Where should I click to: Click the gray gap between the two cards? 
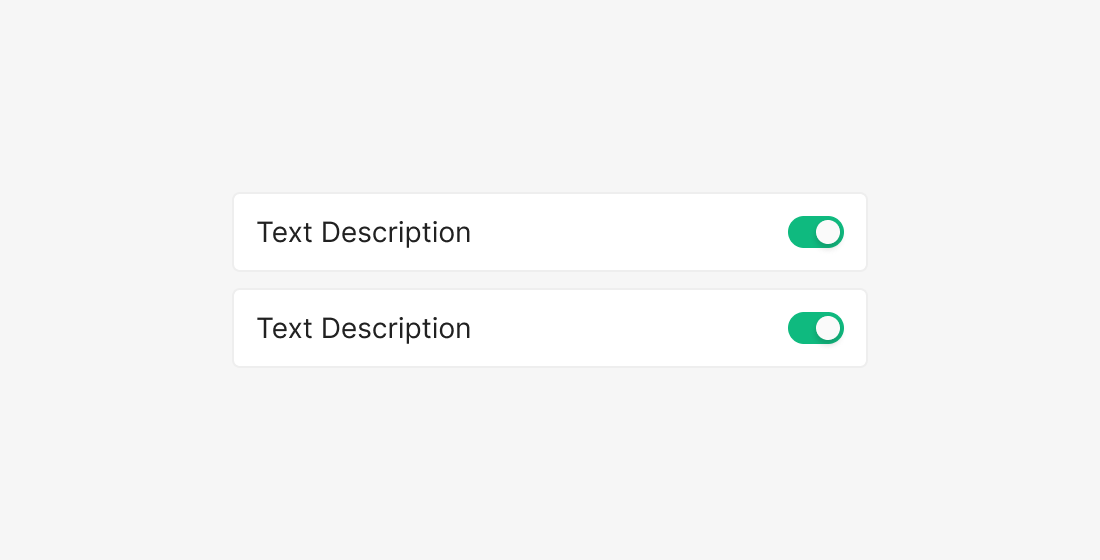[550, 280]
